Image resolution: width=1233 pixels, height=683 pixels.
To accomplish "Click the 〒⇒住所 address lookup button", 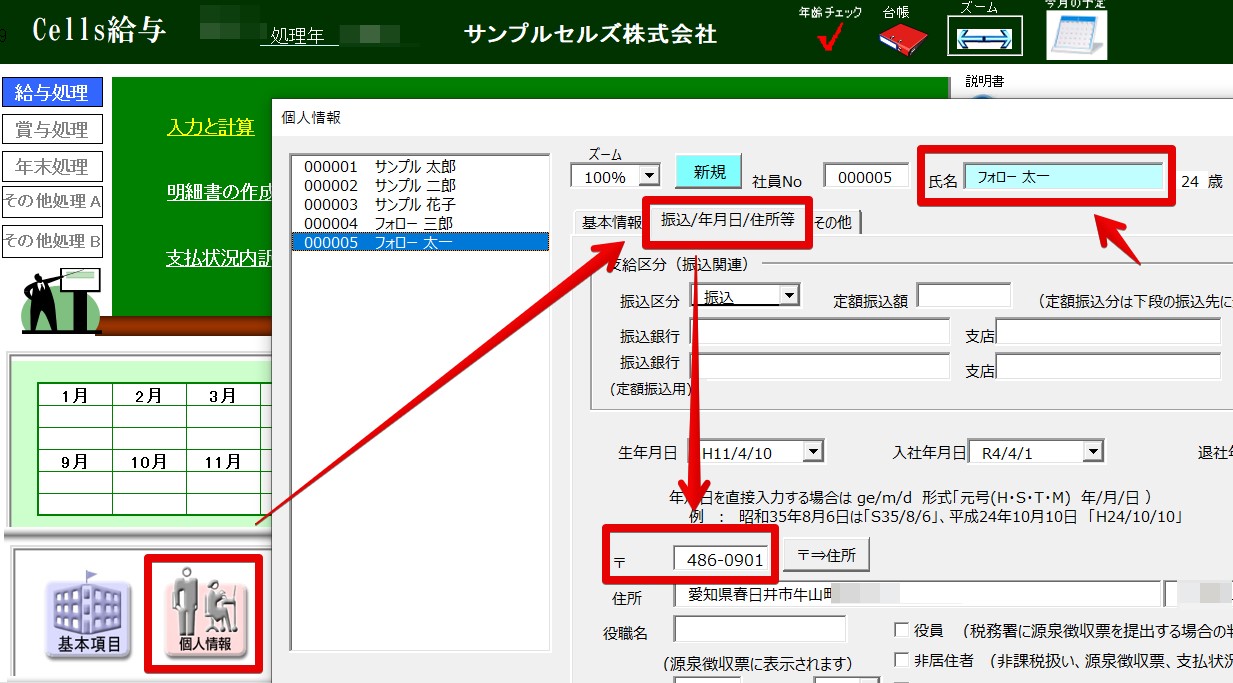I will click(826, 553).
